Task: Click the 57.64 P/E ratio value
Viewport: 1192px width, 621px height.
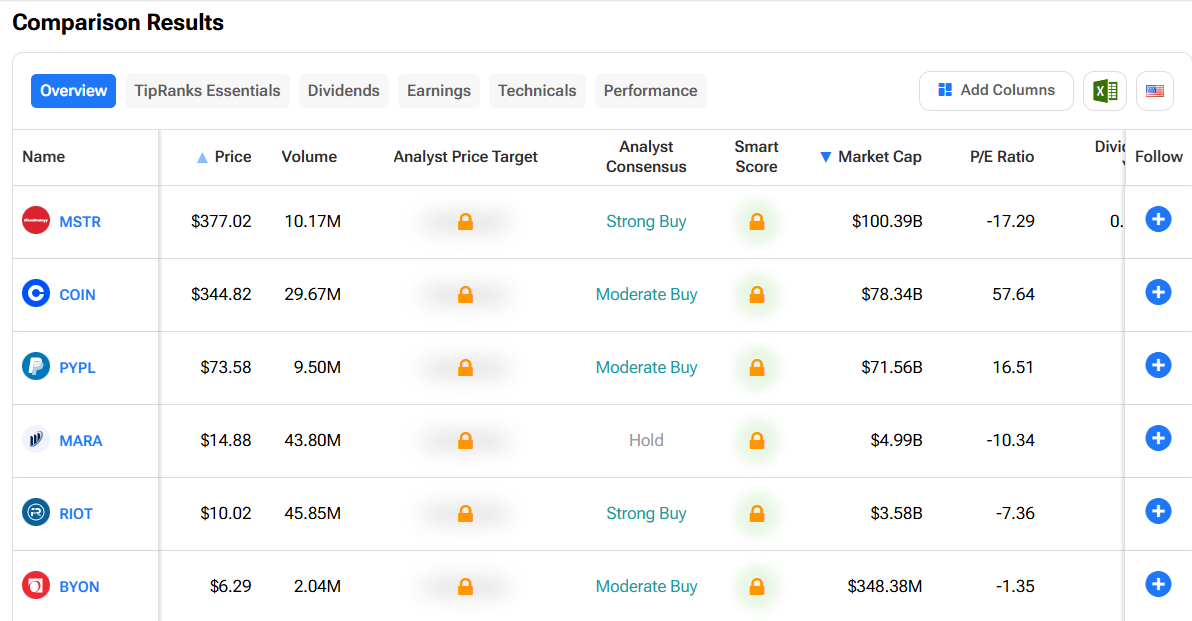Action: [x=1013, y=294]
